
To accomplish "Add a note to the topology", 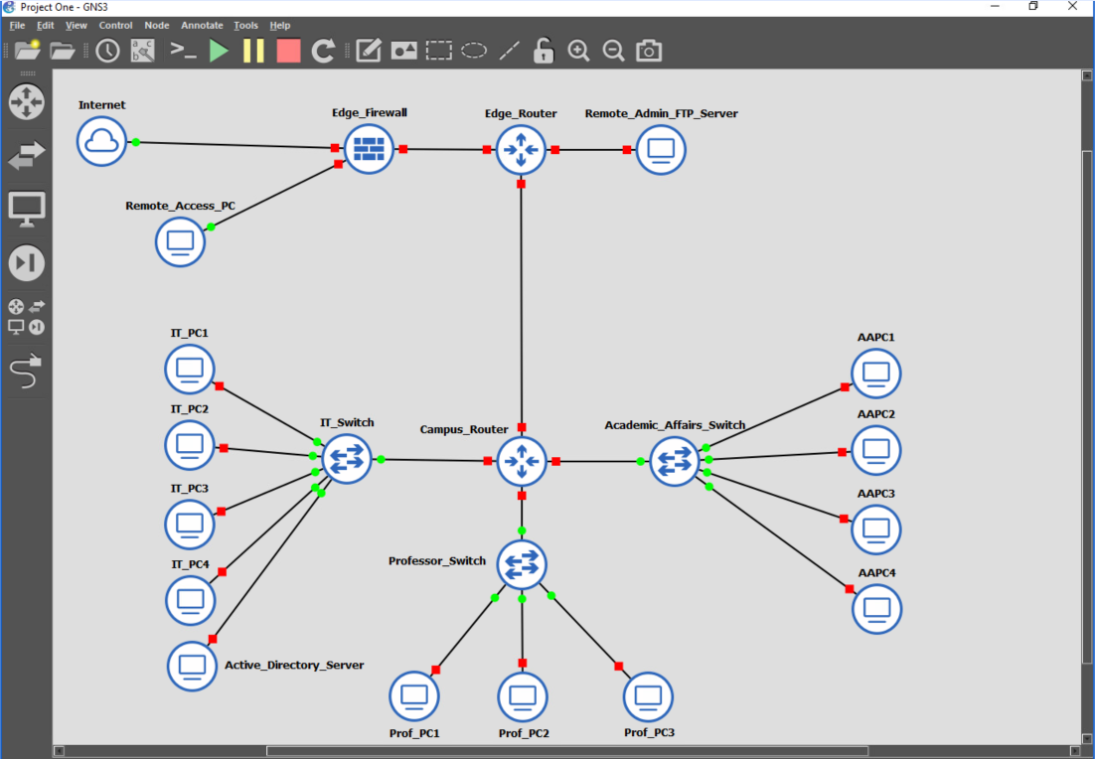I will (367, 50).
